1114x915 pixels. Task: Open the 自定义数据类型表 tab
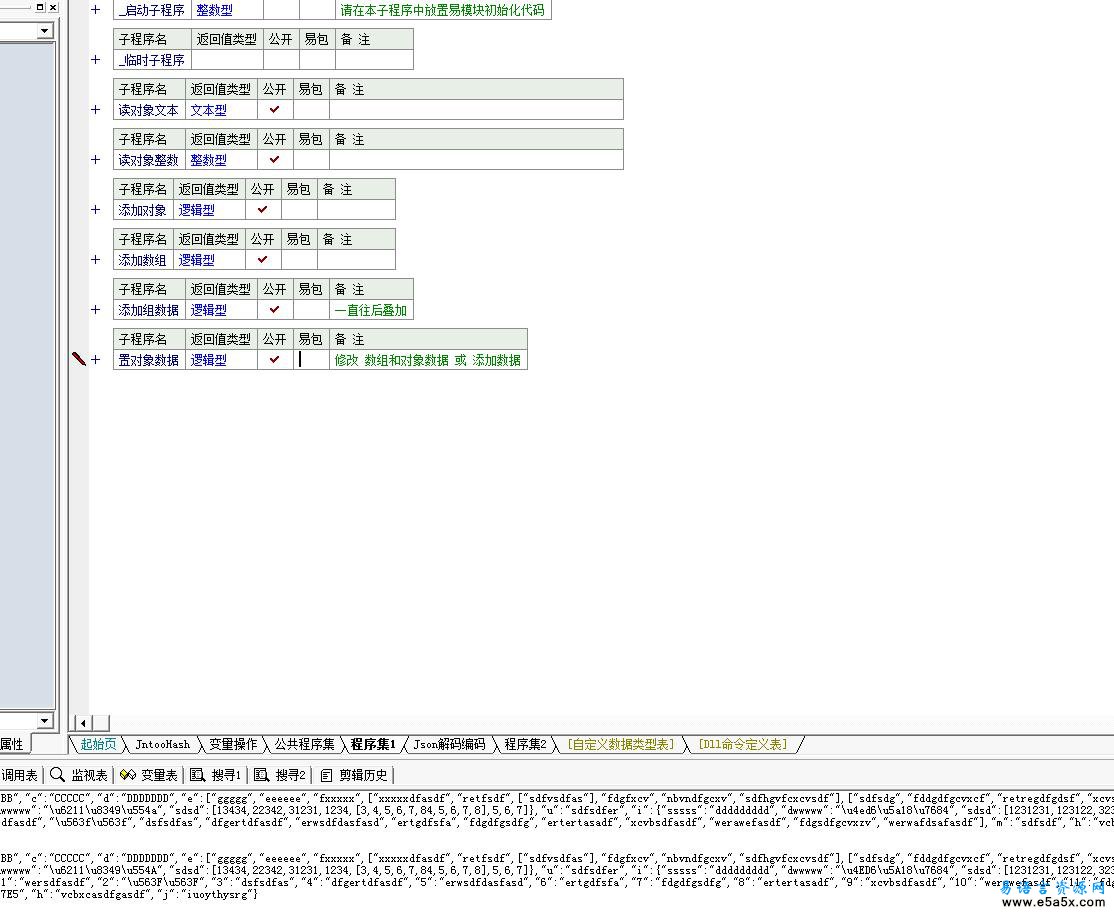point(621,744)
